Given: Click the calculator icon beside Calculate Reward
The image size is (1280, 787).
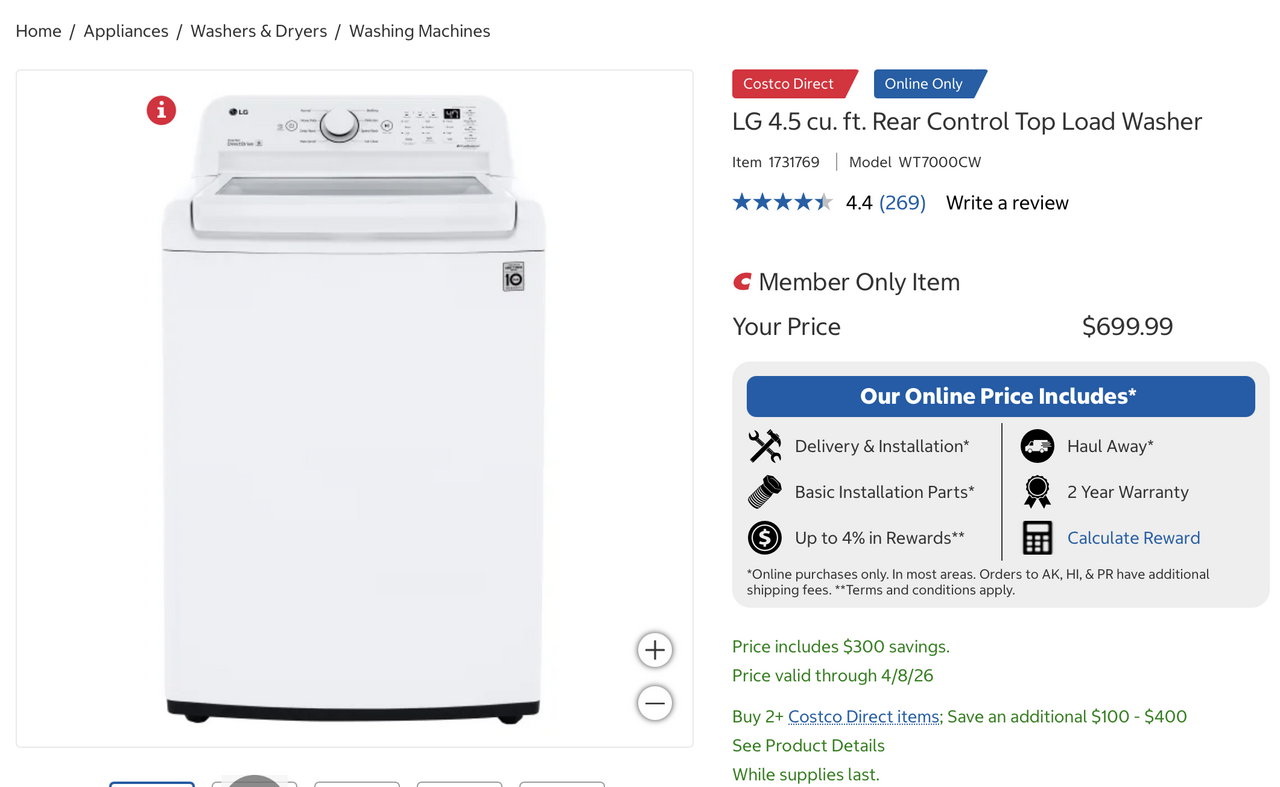Looking at the screenshot, I should (x=1037, y=538).
